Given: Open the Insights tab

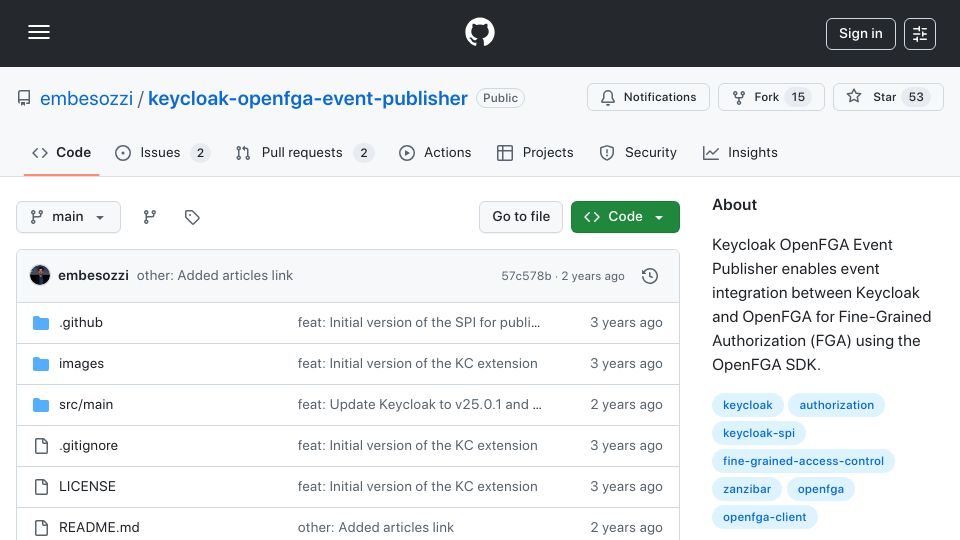Looking at the screenshot, I should 740,152.
